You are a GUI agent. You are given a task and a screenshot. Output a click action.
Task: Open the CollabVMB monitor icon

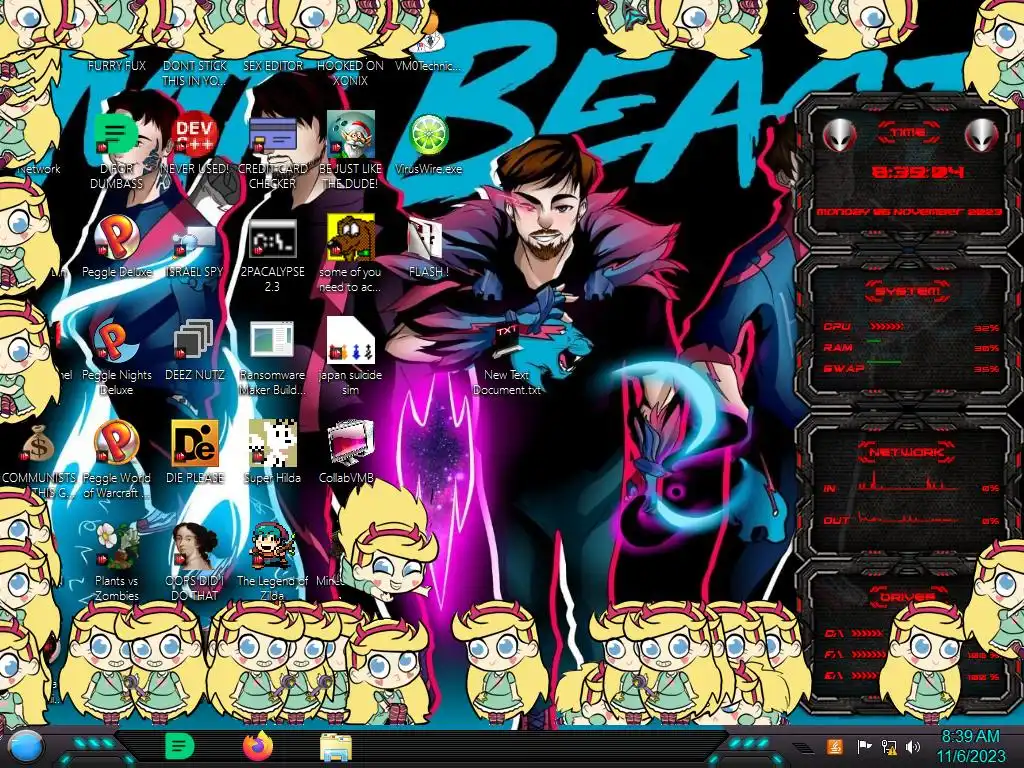click(350, 443)
